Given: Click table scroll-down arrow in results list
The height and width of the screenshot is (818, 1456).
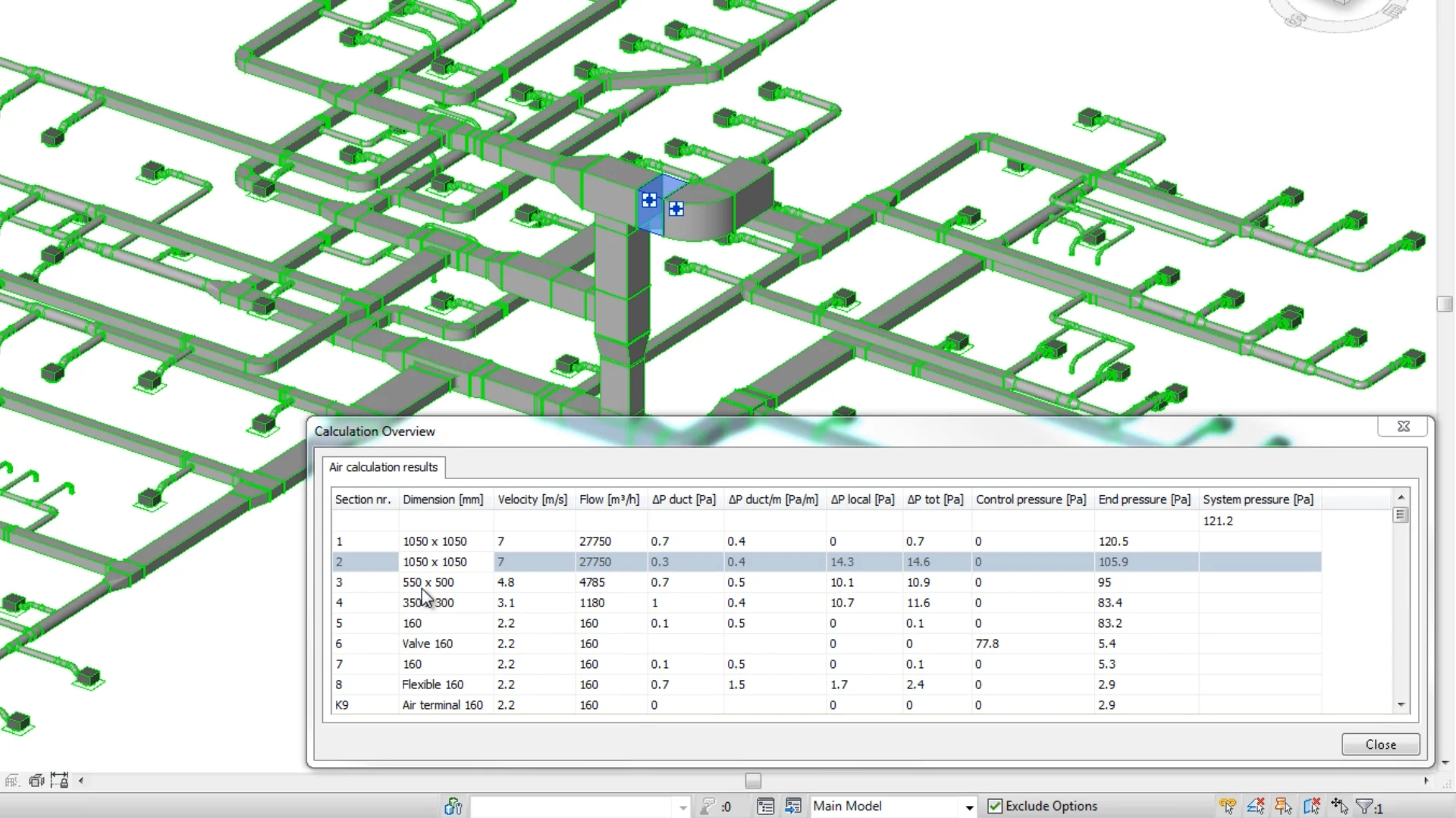Looking at the screenshot, I should pos(1401,704).
